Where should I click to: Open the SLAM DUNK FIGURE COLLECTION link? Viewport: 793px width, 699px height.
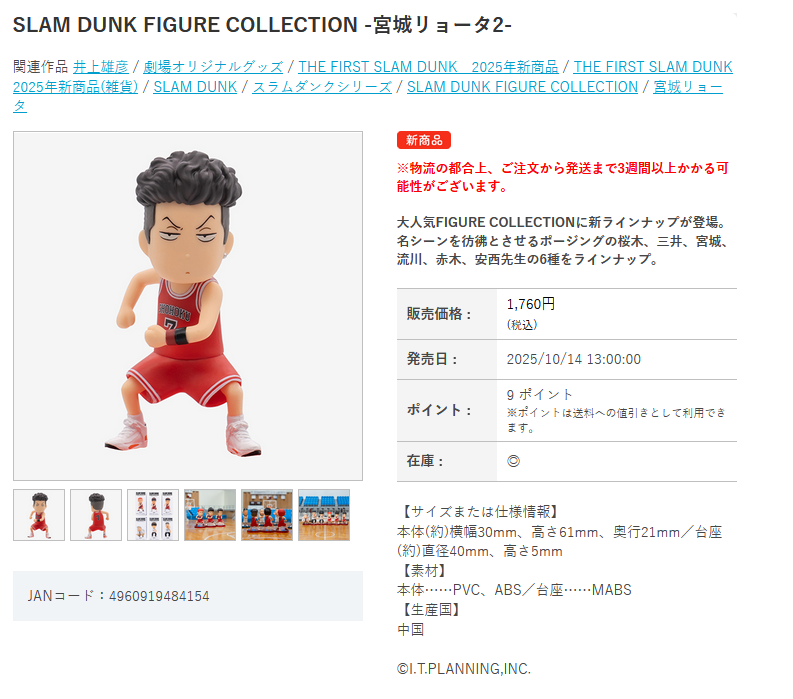click(x=522, y=87)
